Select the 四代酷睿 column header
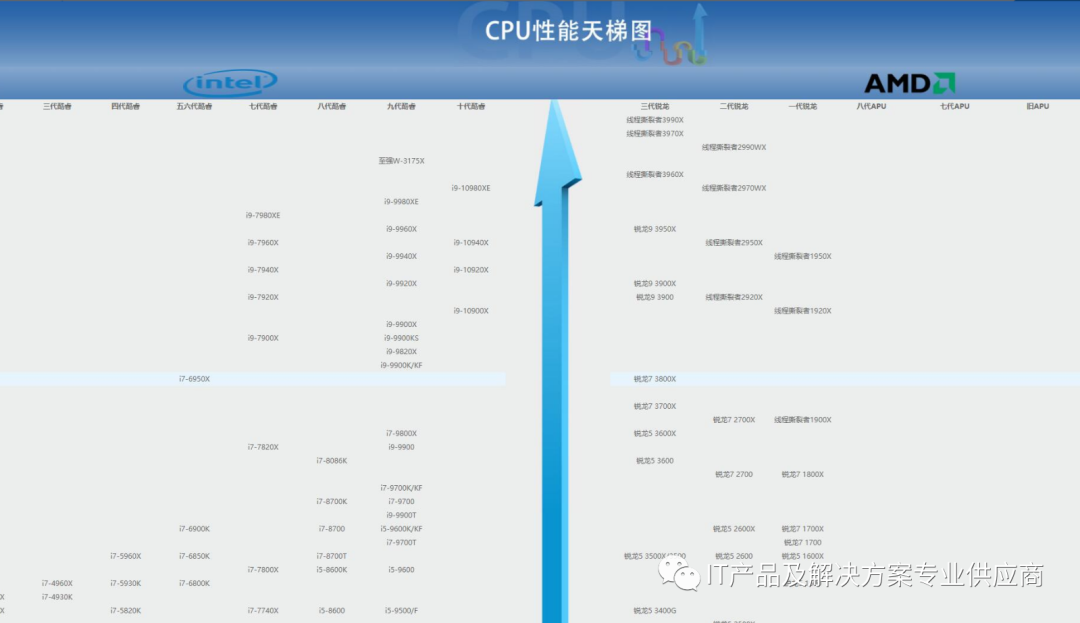The width and height of the screenshot is (1080, 623). (125, 106)
